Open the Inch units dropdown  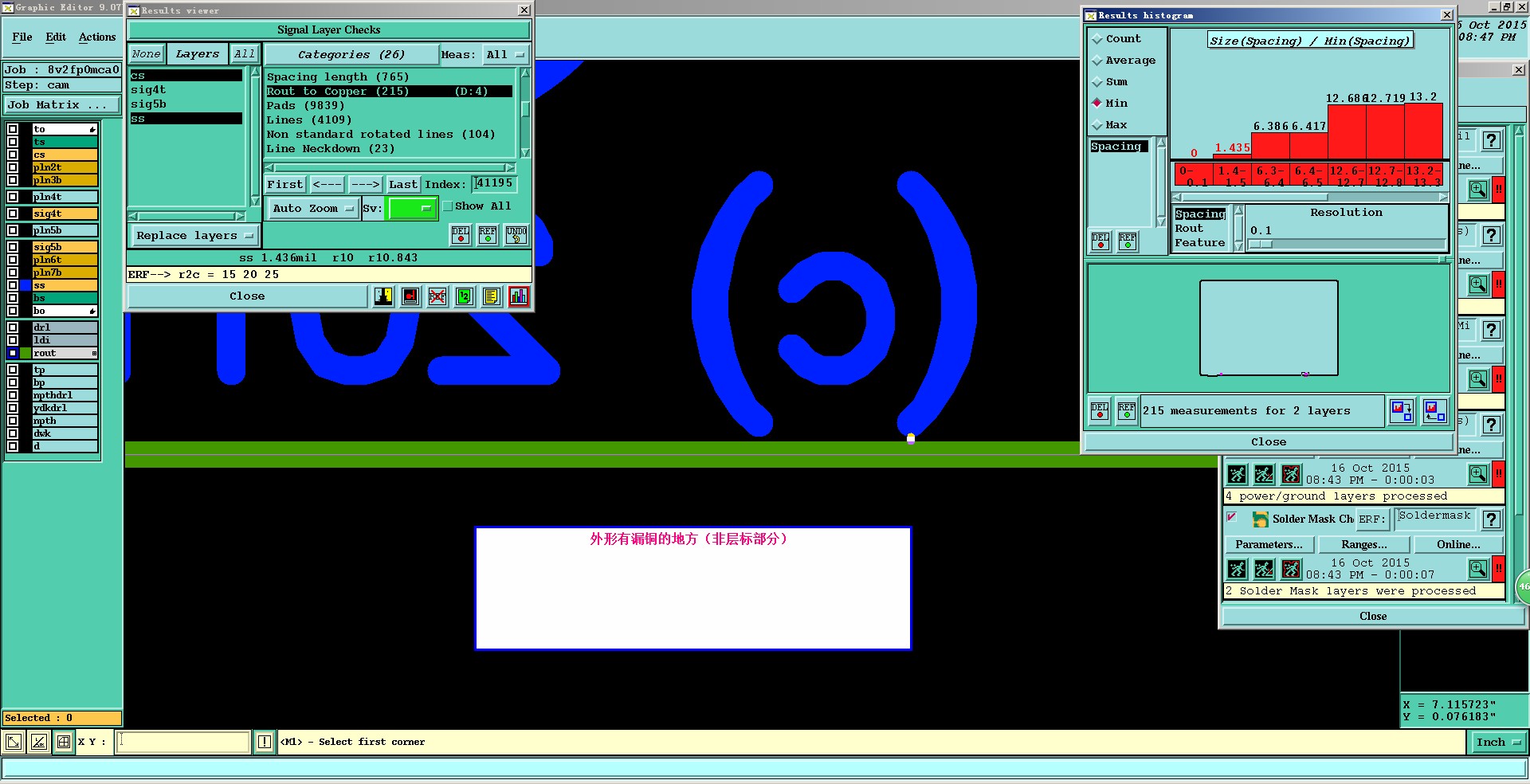[x=1498, y=743]
